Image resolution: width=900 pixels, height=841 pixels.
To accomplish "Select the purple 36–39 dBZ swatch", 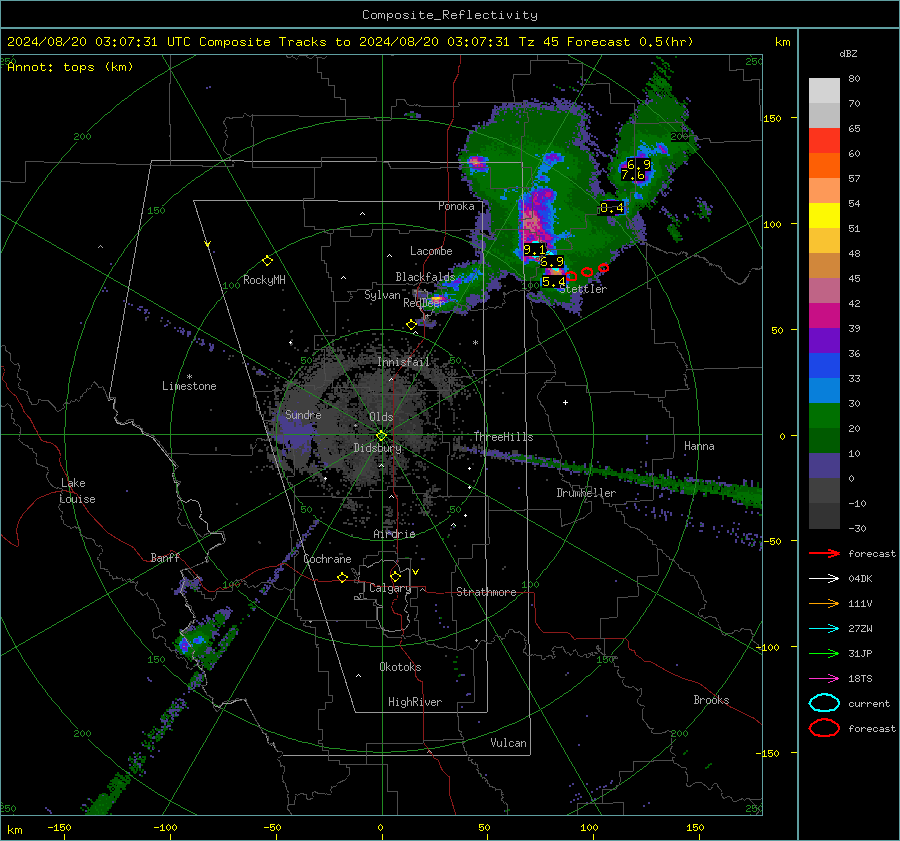I will coord(824,341).
